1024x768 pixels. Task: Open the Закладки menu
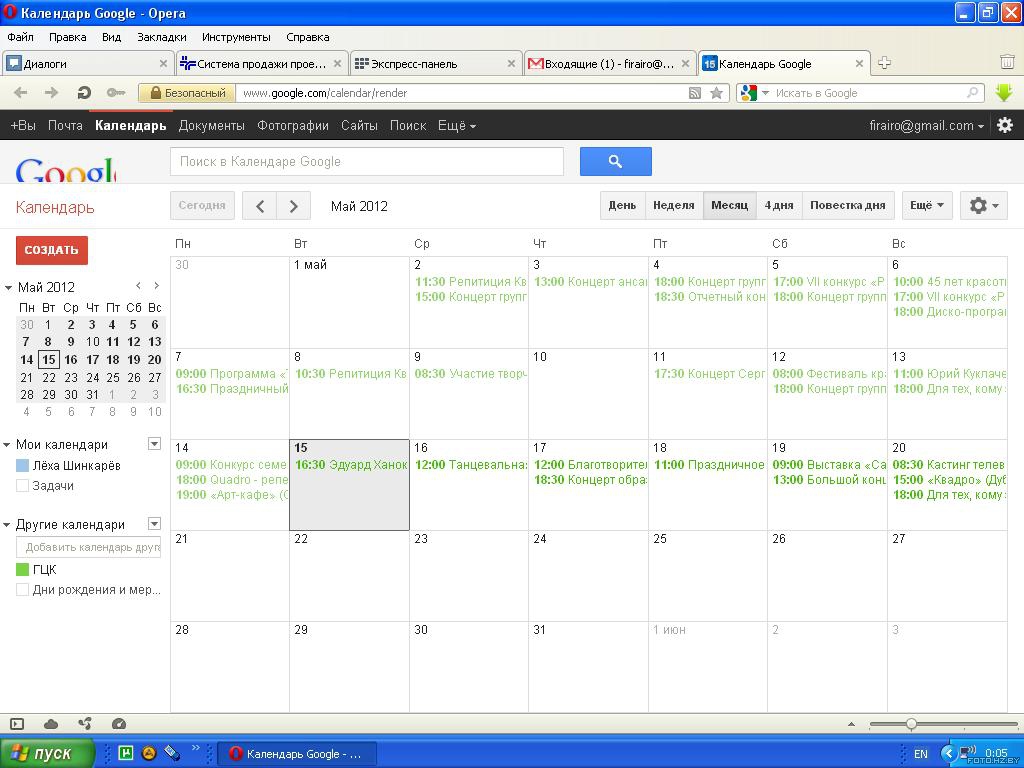coord(161,37)
